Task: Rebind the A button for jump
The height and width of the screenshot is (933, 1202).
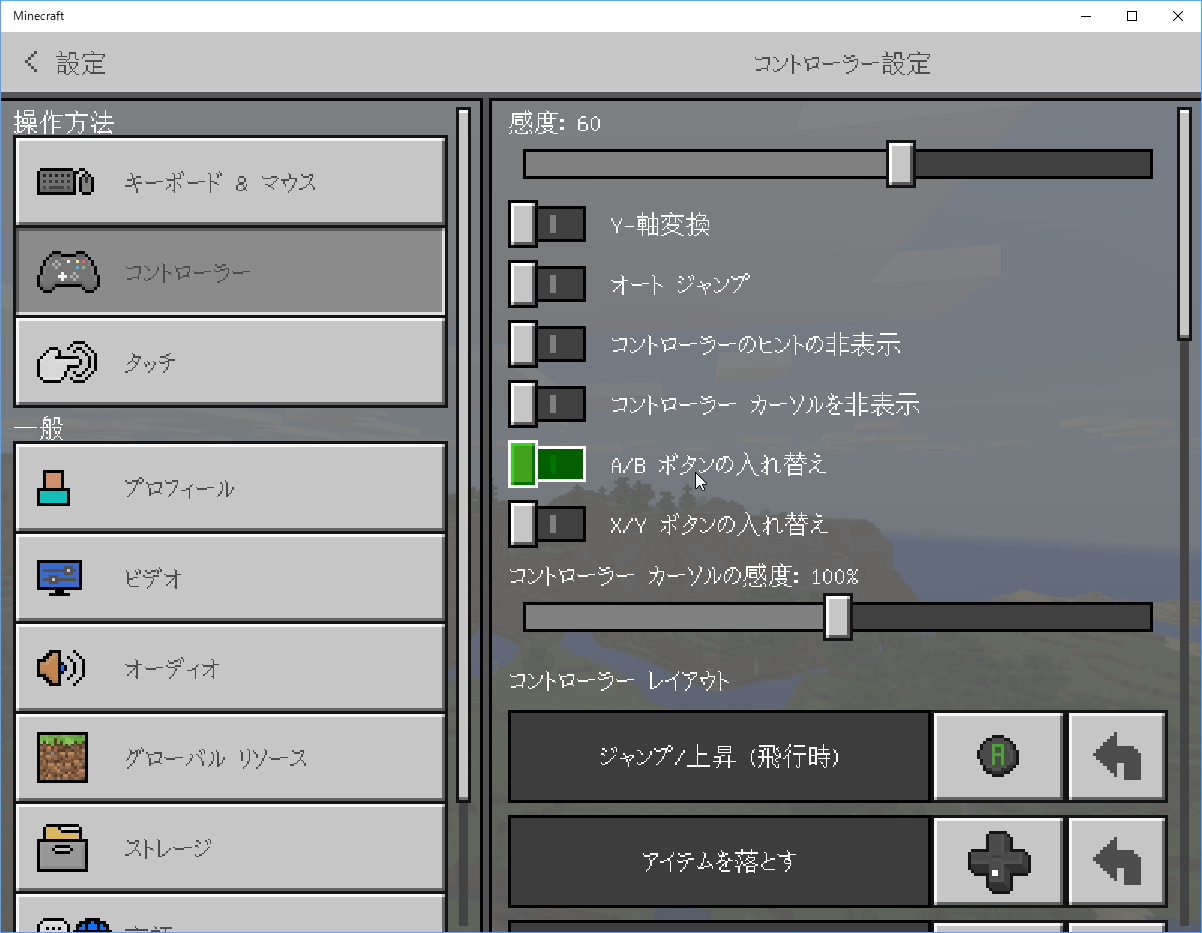Action: [998, 757]
